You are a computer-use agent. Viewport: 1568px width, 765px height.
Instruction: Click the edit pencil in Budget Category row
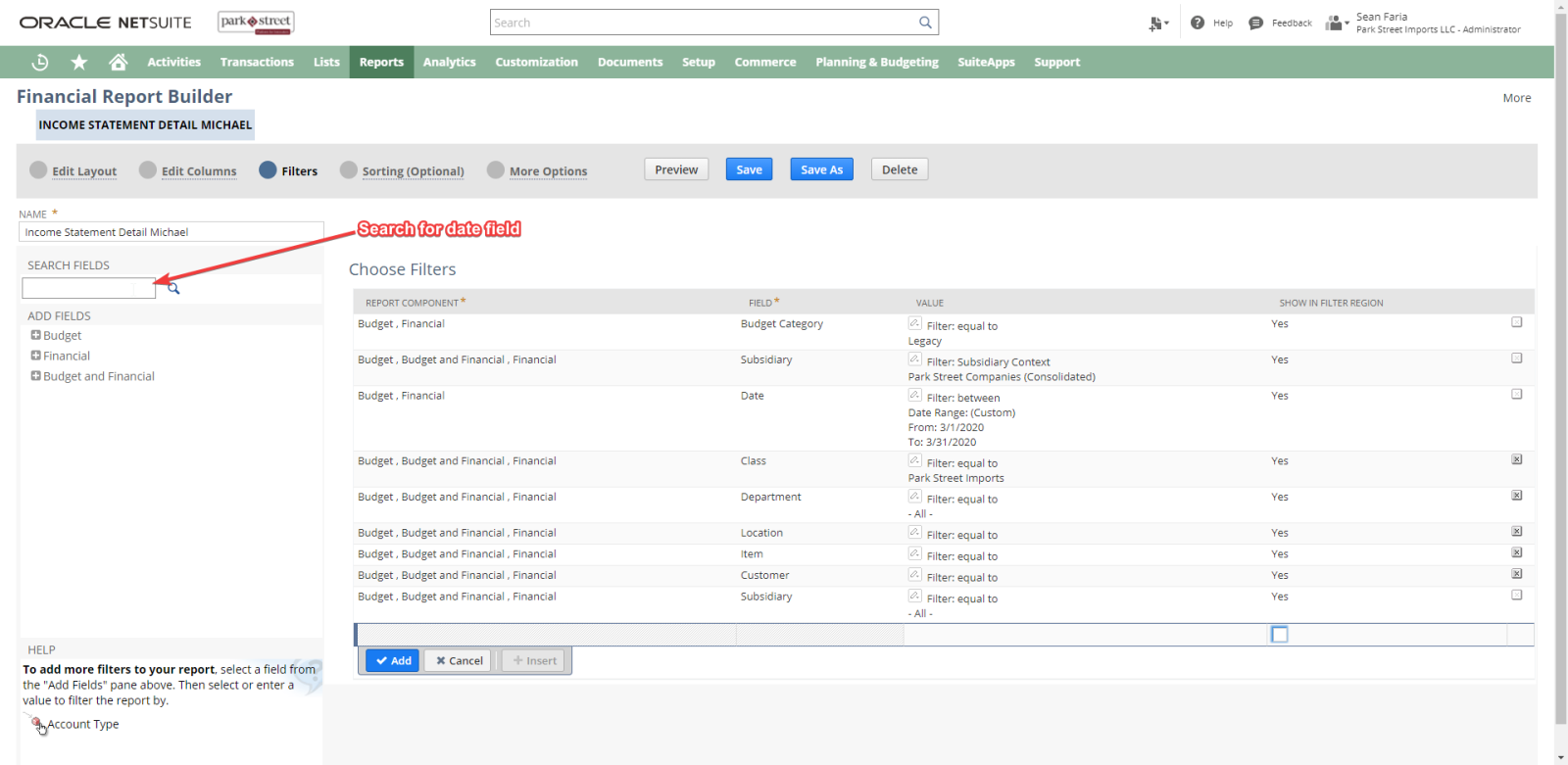point(914,323)
